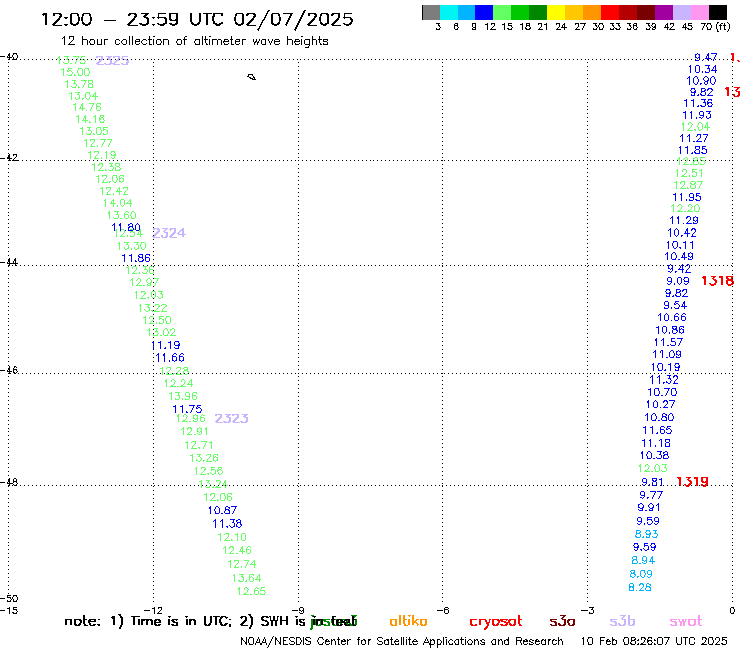Click the longitude axis label -12
The height and width of the screenshot is (650, 740).
pos(153,610)
